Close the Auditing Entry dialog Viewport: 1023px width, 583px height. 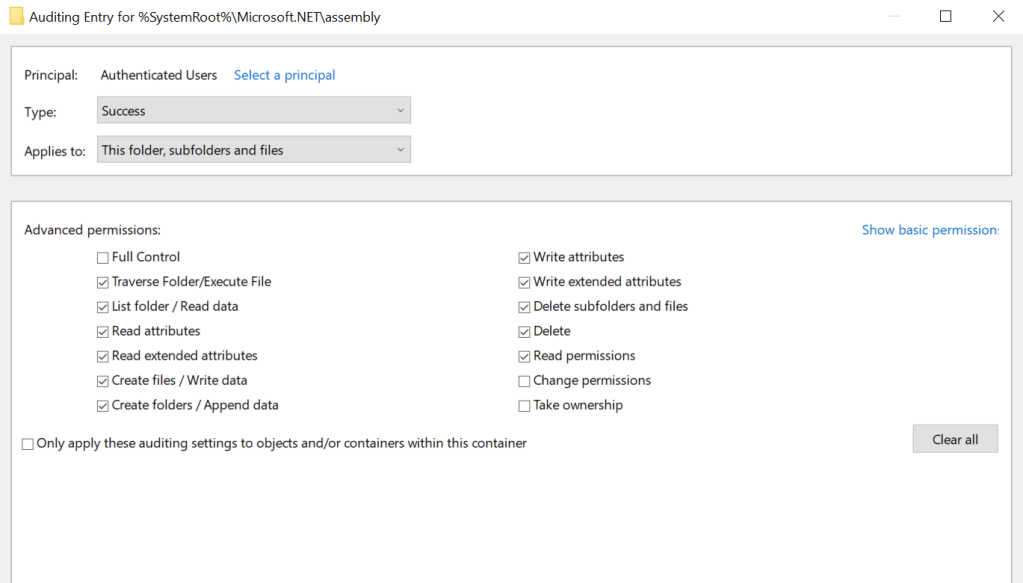(997, 16)
